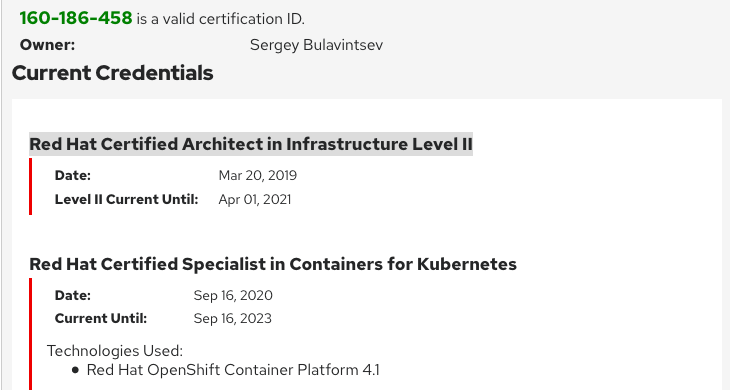
Task: Click the Sep 16, 2020 date value
Action: pos(233,296)
